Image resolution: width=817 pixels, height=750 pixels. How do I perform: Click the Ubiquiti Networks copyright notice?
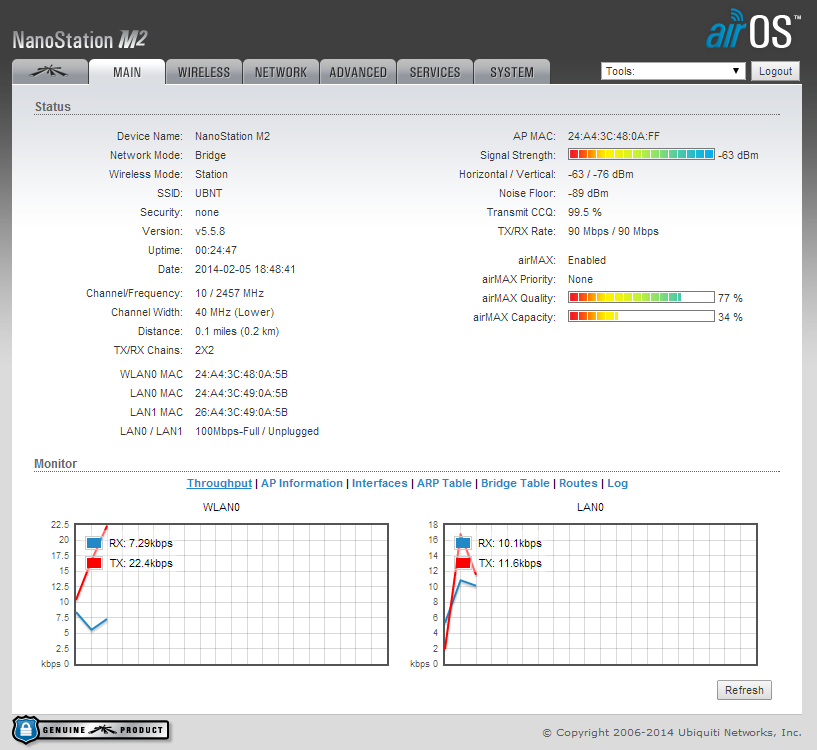coord(672,732)
